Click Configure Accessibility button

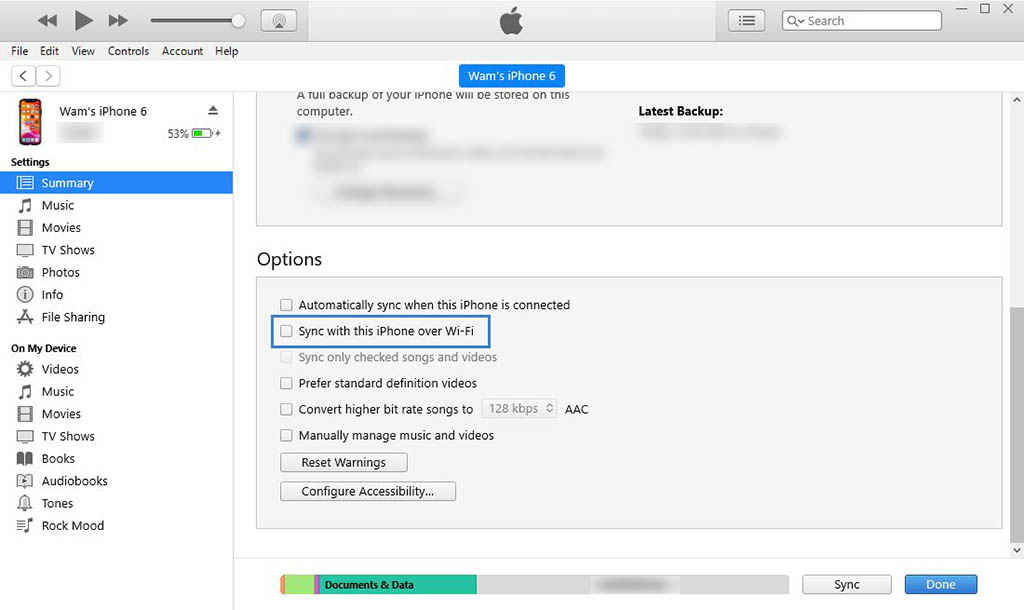(368, 491)
